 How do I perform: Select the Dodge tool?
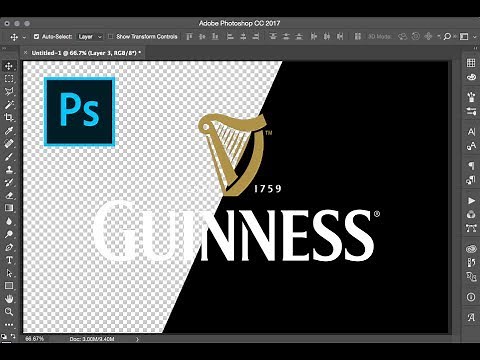(x=9, y=234)
